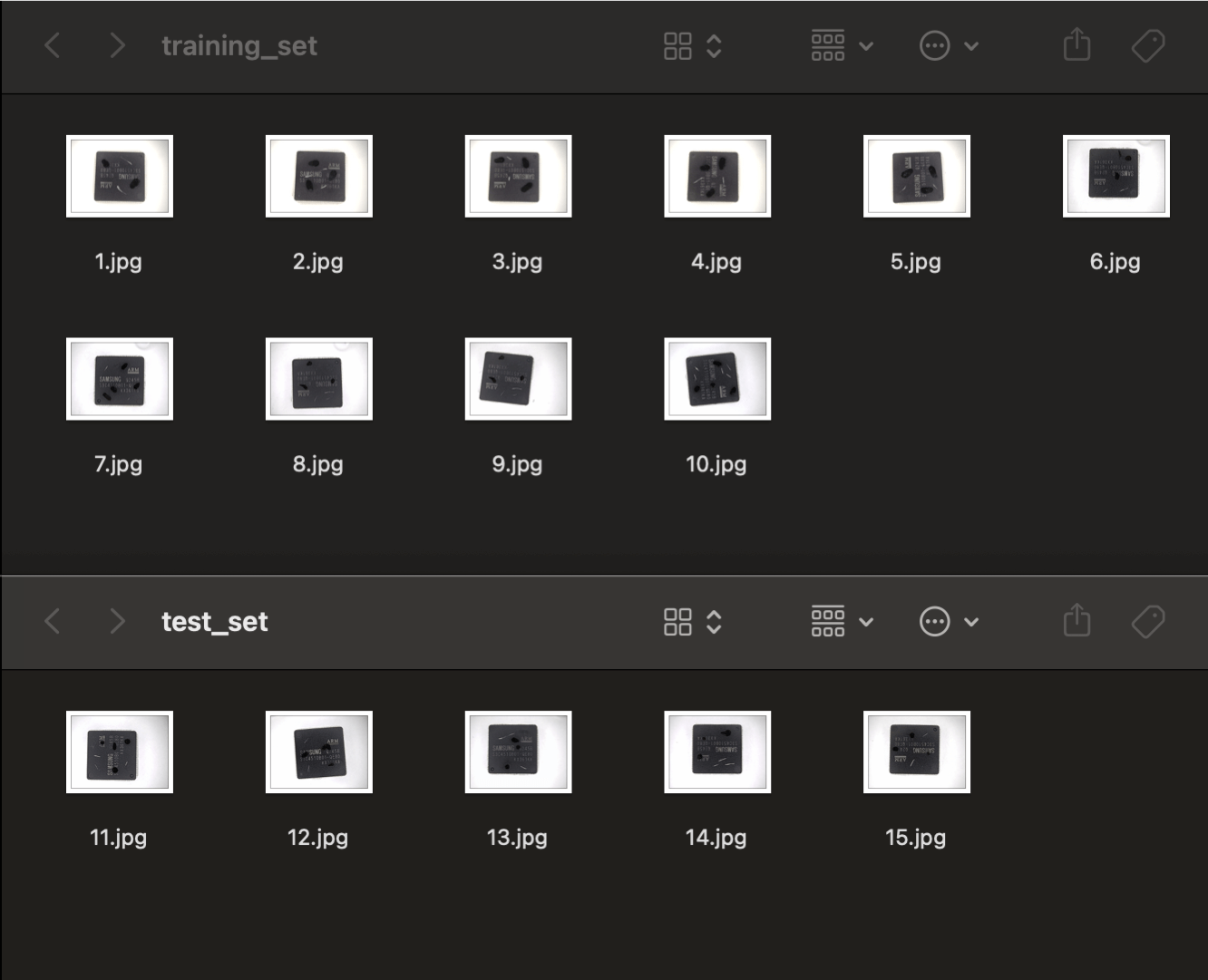Click the file name label 9.jpg
Viewport: 1208px width, 980px height.
[518, 465]
